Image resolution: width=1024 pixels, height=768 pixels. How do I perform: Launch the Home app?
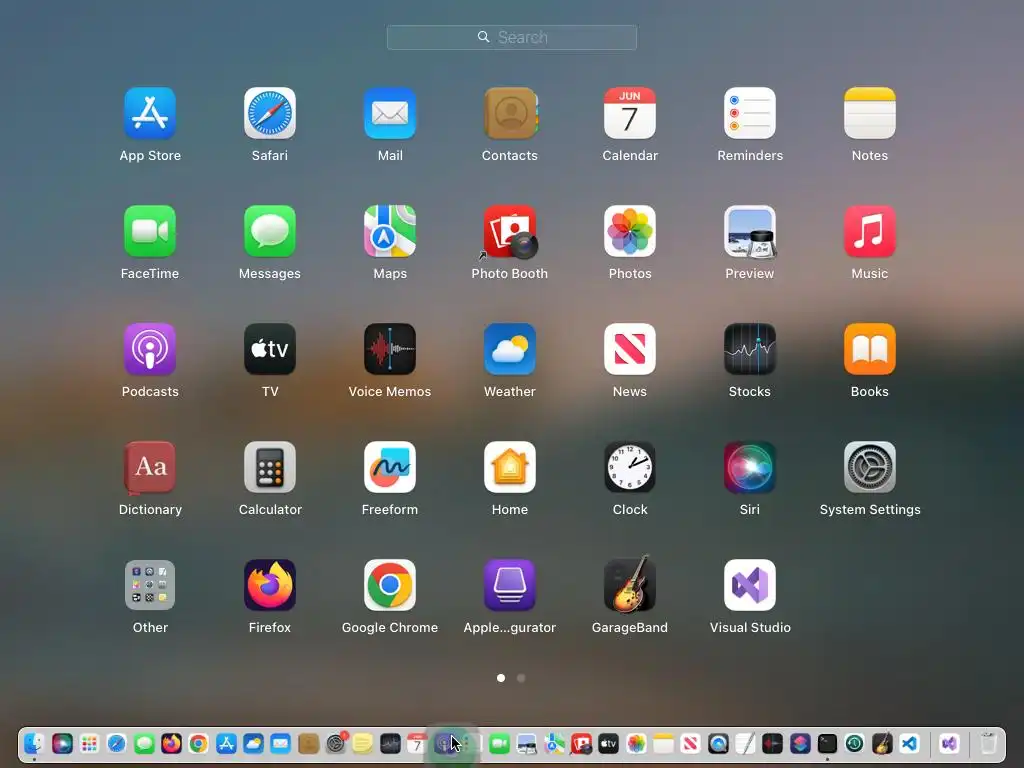tap(510, 468)
